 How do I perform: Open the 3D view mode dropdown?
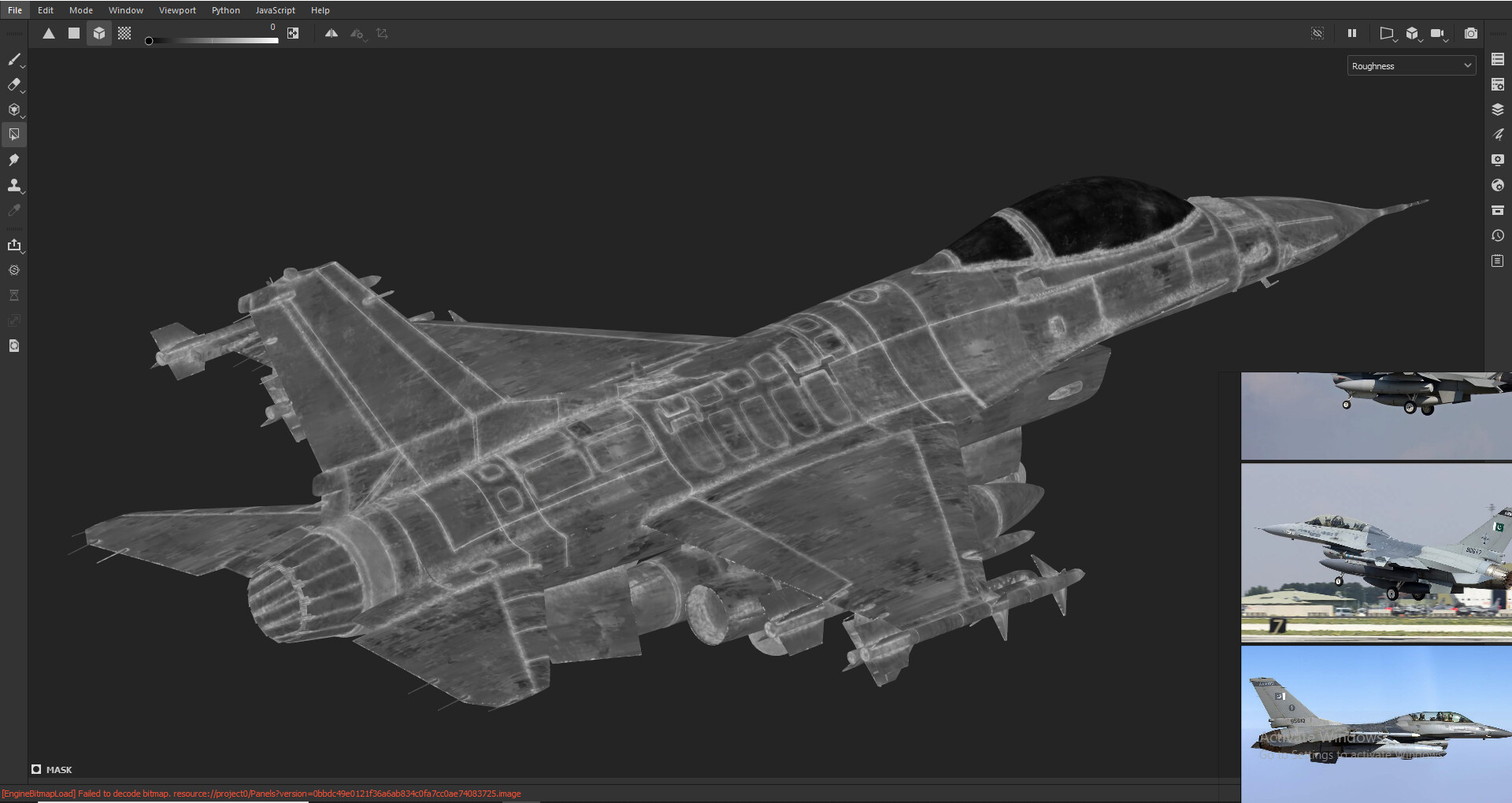(x=1419, y=38)
